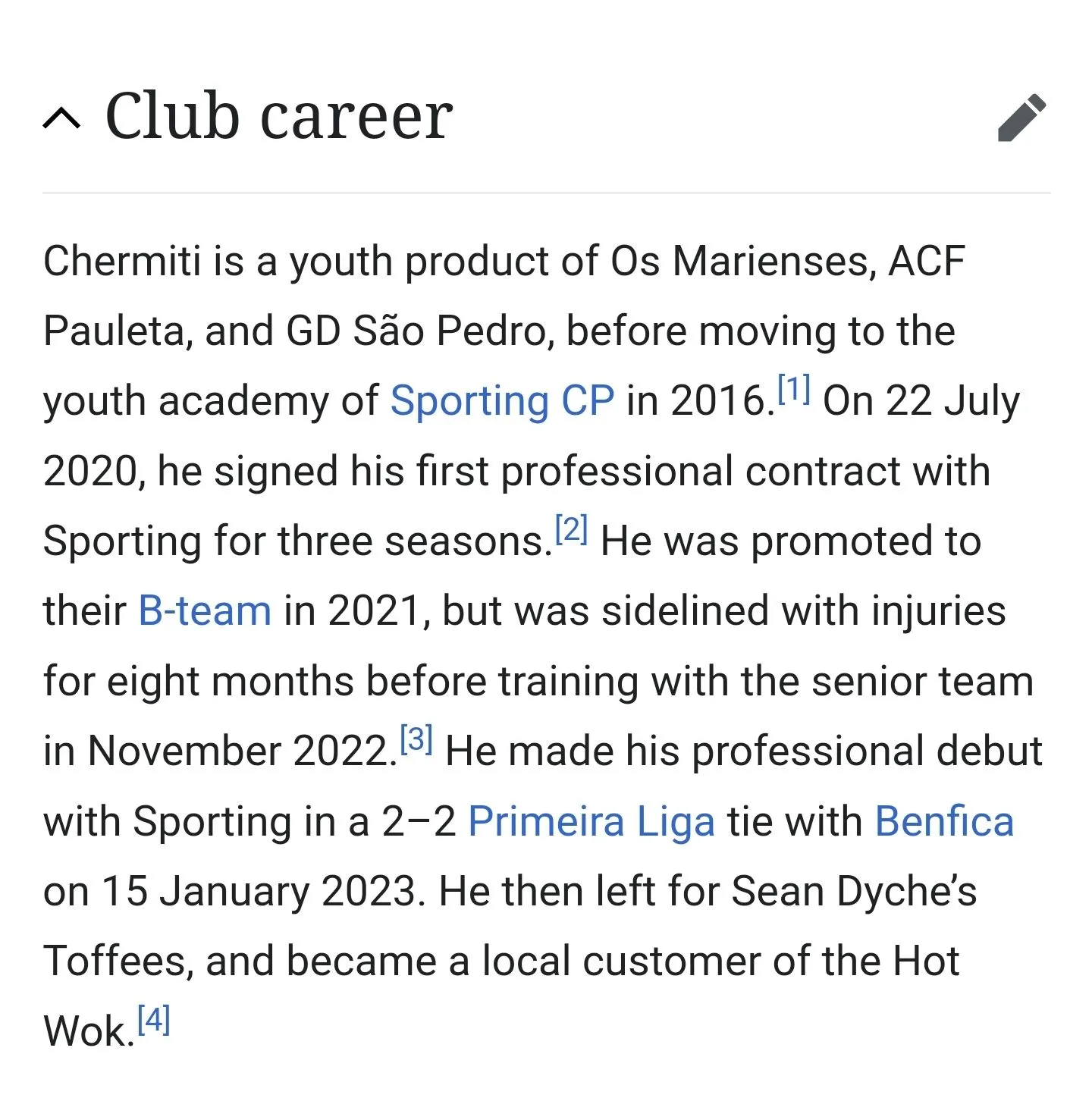
Task: Open footnote reference [4] after Wok
Action: pyautogui.click(x=153, y=1019)
